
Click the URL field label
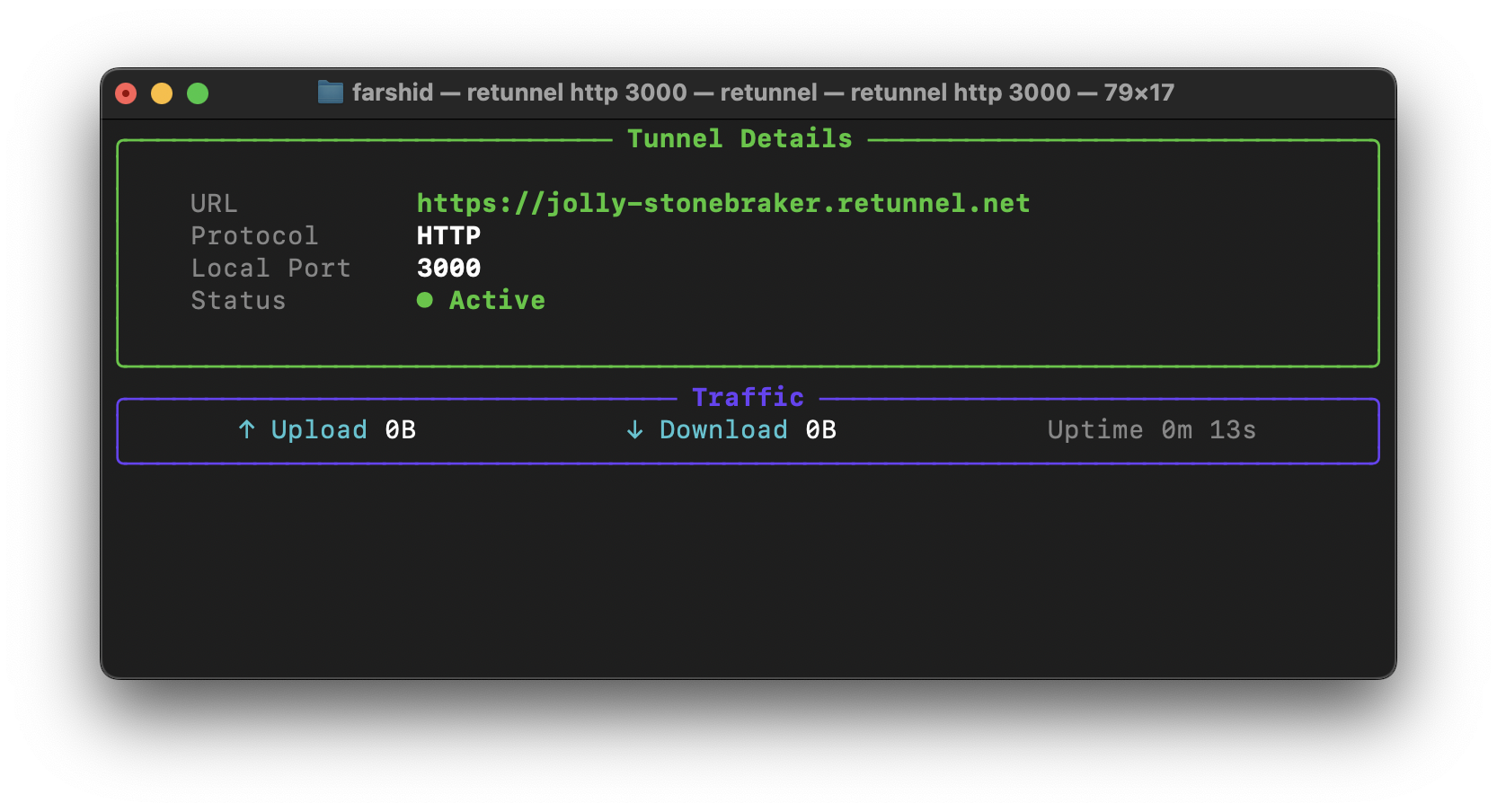(214, 203)
